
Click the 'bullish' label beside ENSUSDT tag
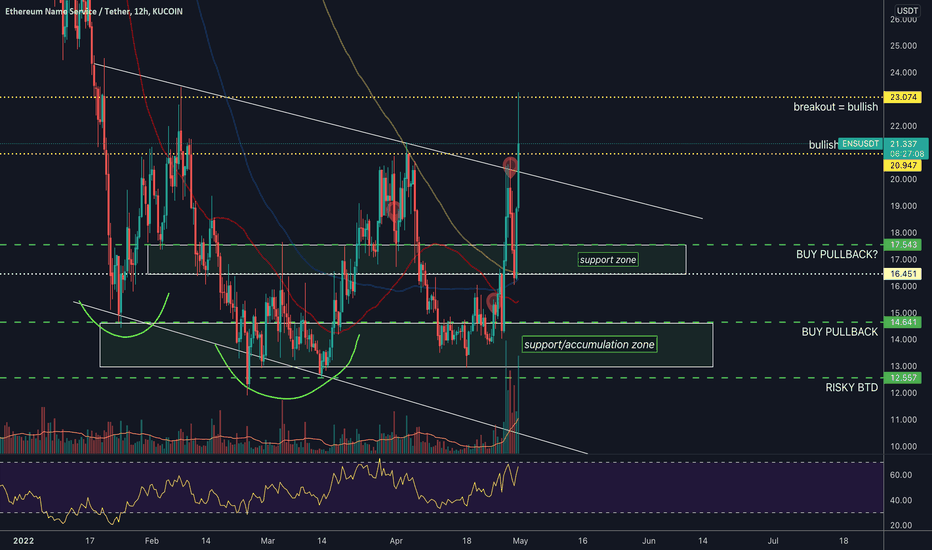tap(823, 145)
